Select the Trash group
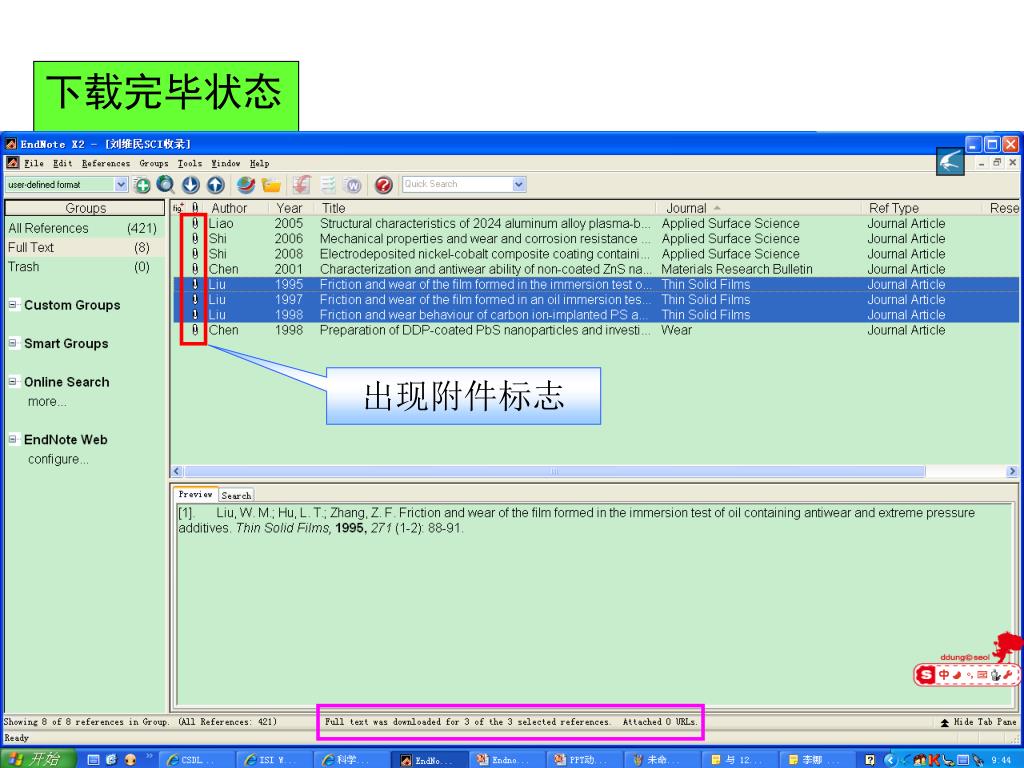 tap(84, 266)
